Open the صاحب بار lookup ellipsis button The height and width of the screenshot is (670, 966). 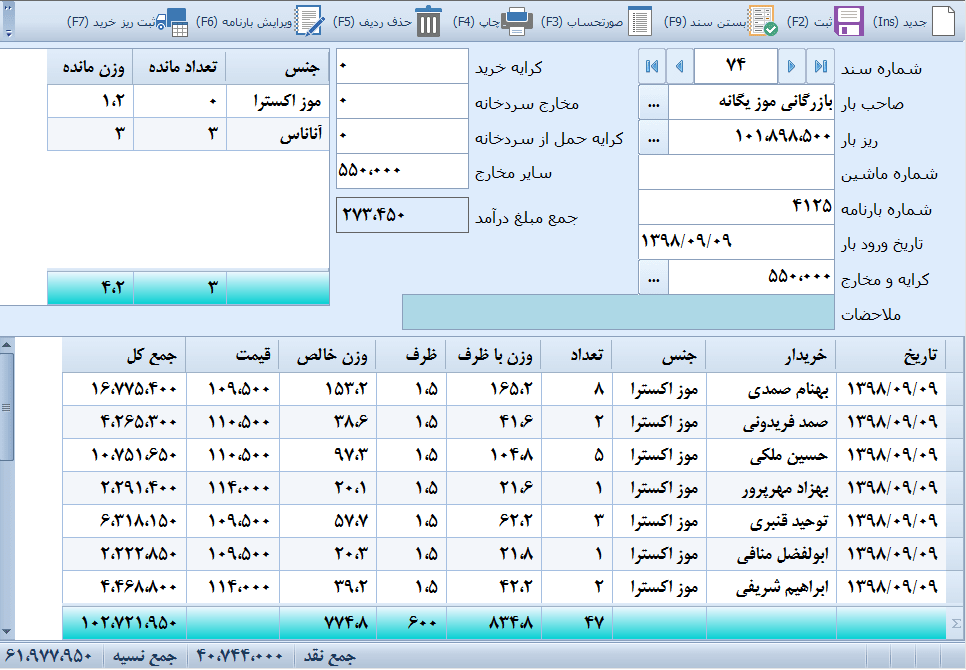click(x=653, y=102)
